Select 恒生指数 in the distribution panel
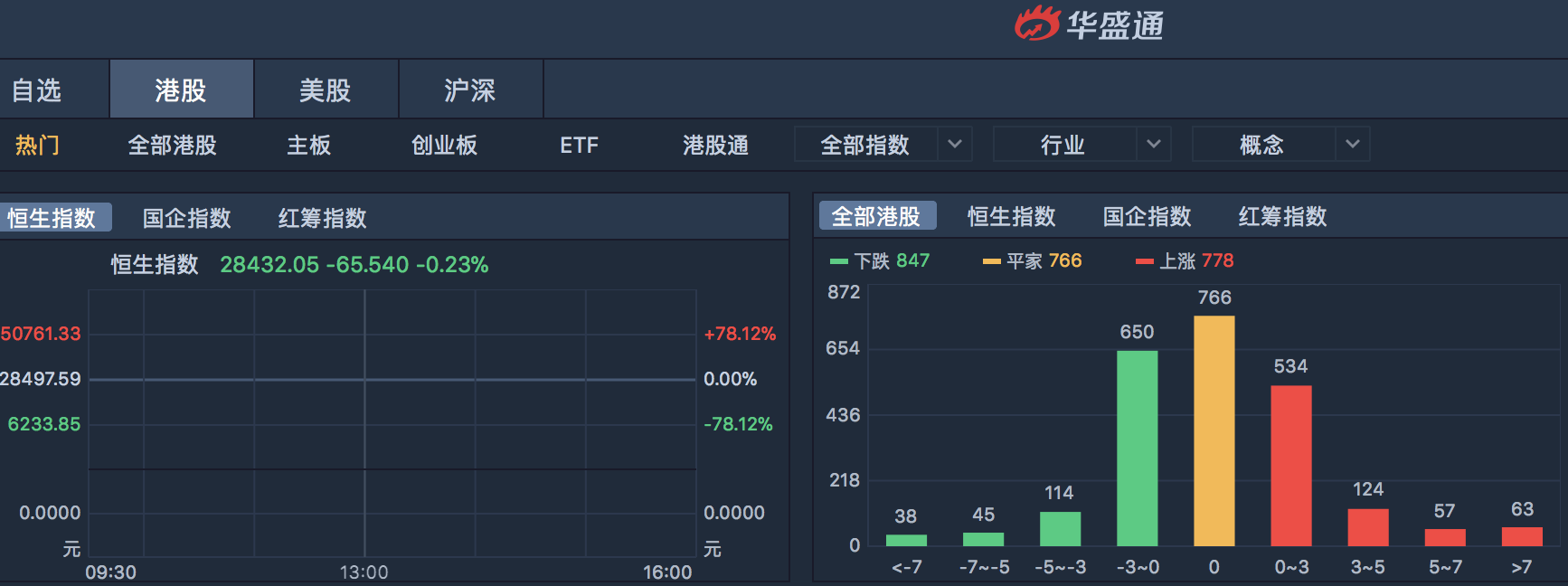Screen dimensions: 1568x586 coord(1011,216)
